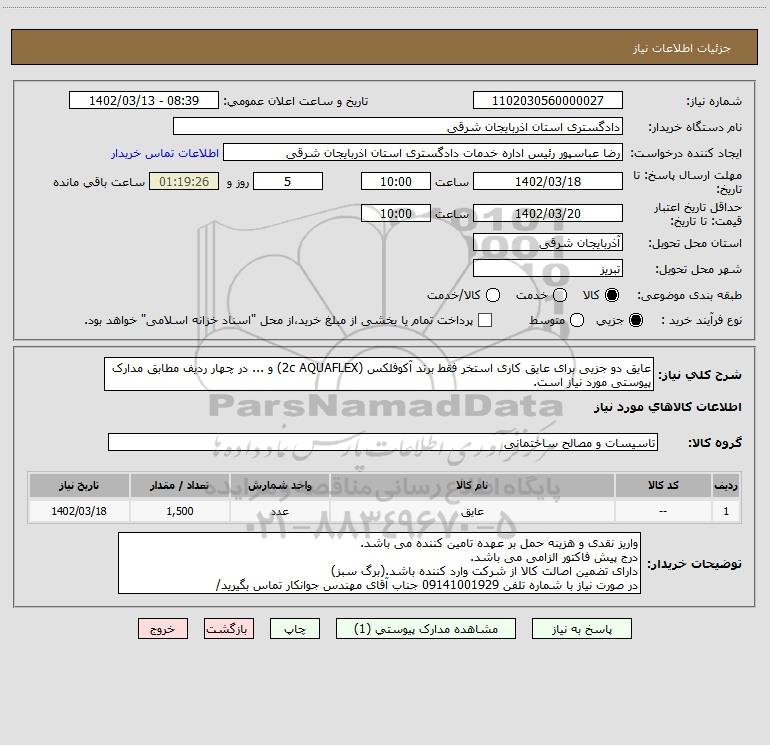Click تعداد / مقدار column header
The height and width of the screenshot is (745, 770).
coord(179,485)
